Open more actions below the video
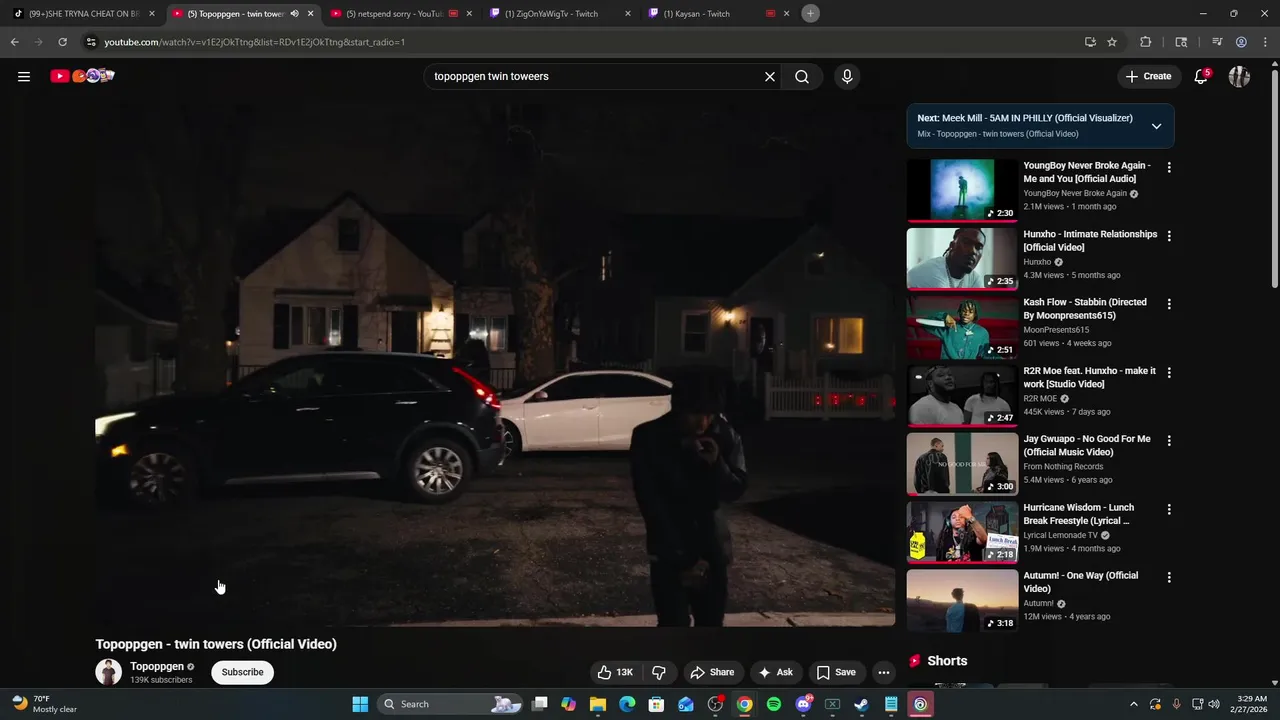The image size is (1280, 720). (x=883, y=672)
